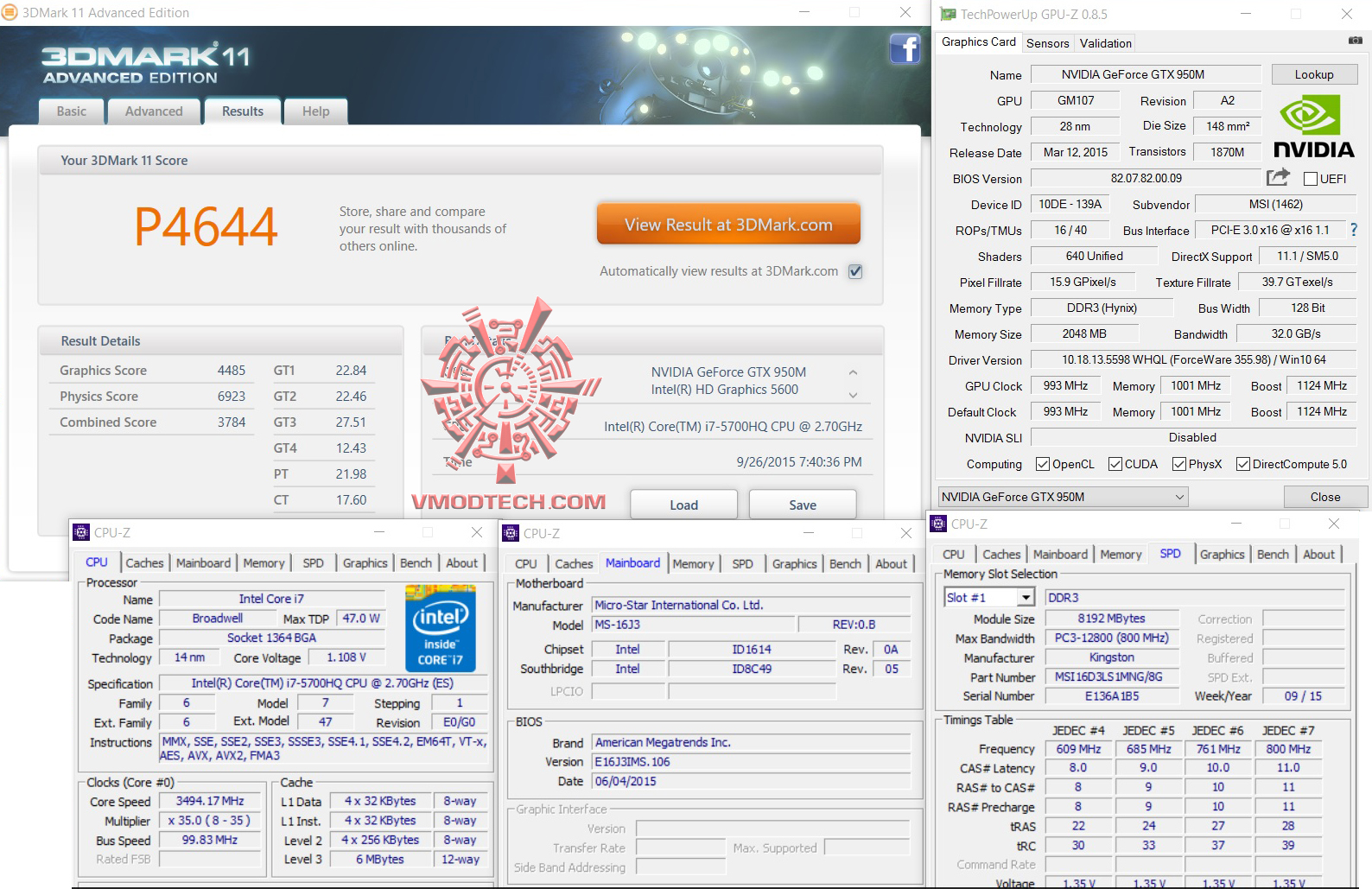
Task: Open About tab in CPU-Z mainboard window
Action: pos(892,564)
